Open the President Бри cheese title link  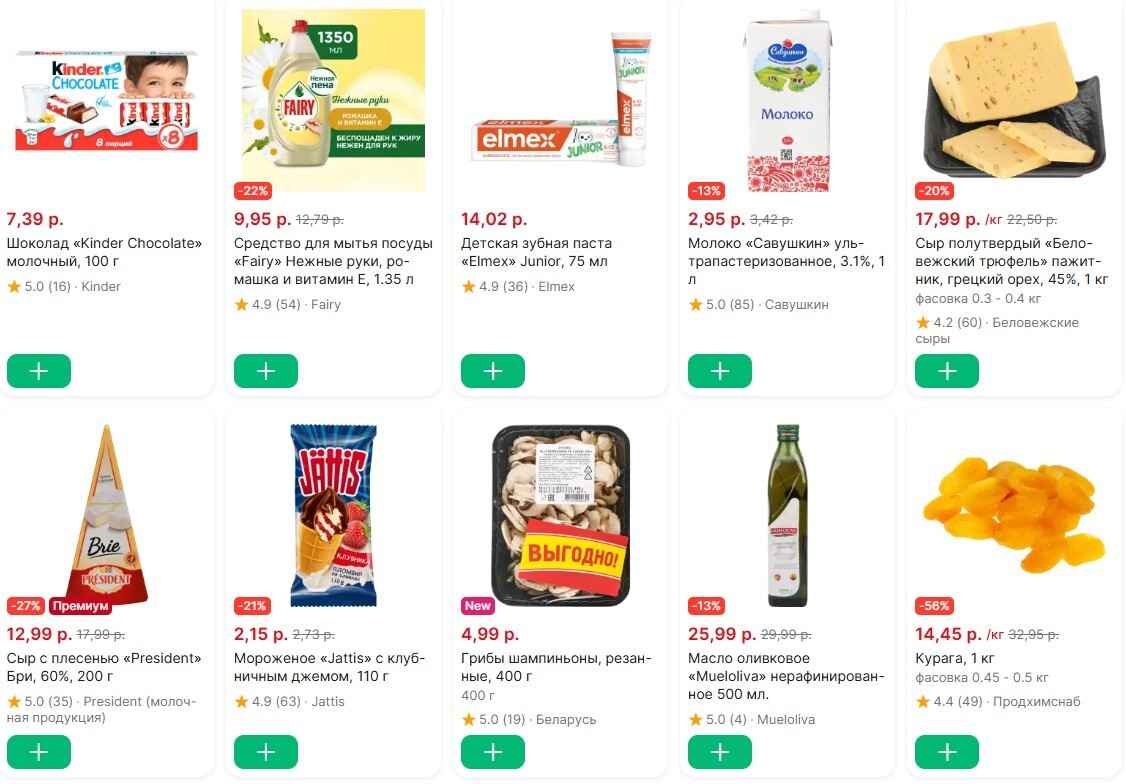(x=104, y=667)
